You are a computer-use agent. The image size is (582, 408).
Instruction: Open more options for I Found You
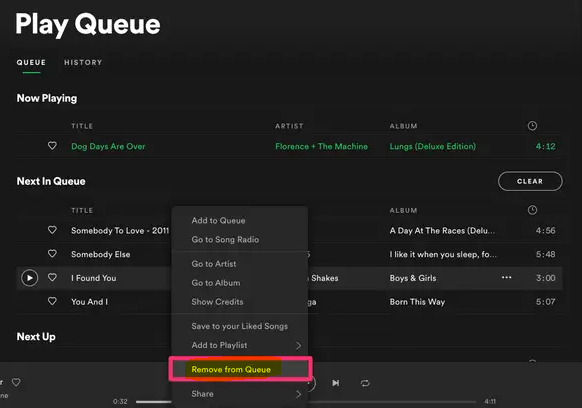pyautogui.click(x=507, y=277)
